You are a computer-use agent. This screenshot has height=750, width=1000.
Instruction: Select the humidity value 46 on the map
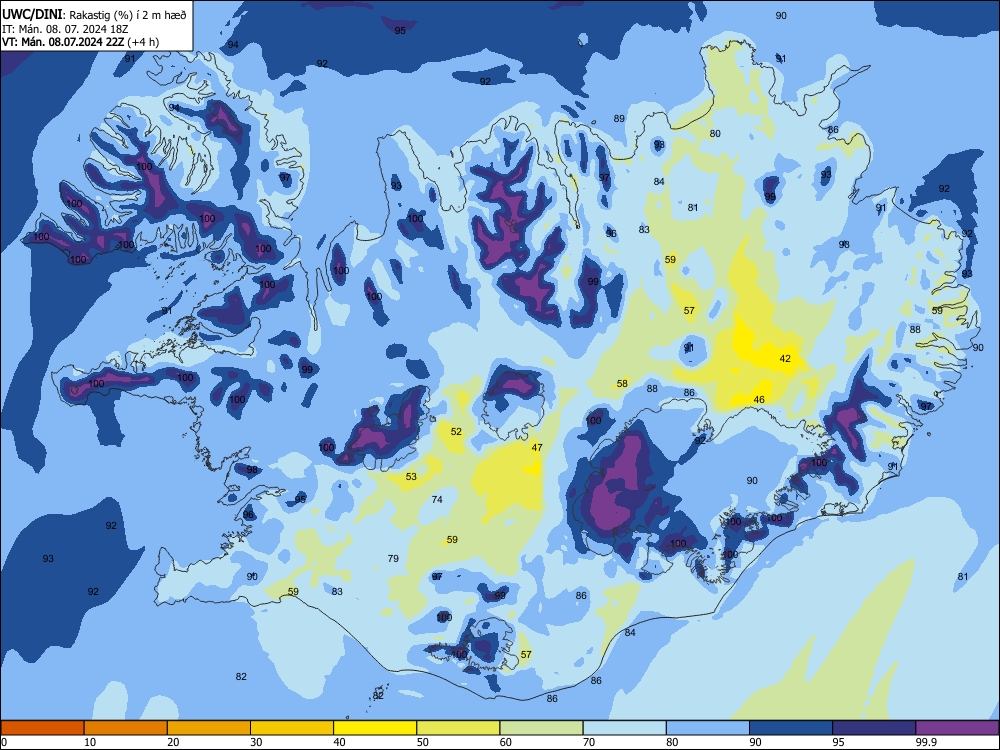click(759, 400)
